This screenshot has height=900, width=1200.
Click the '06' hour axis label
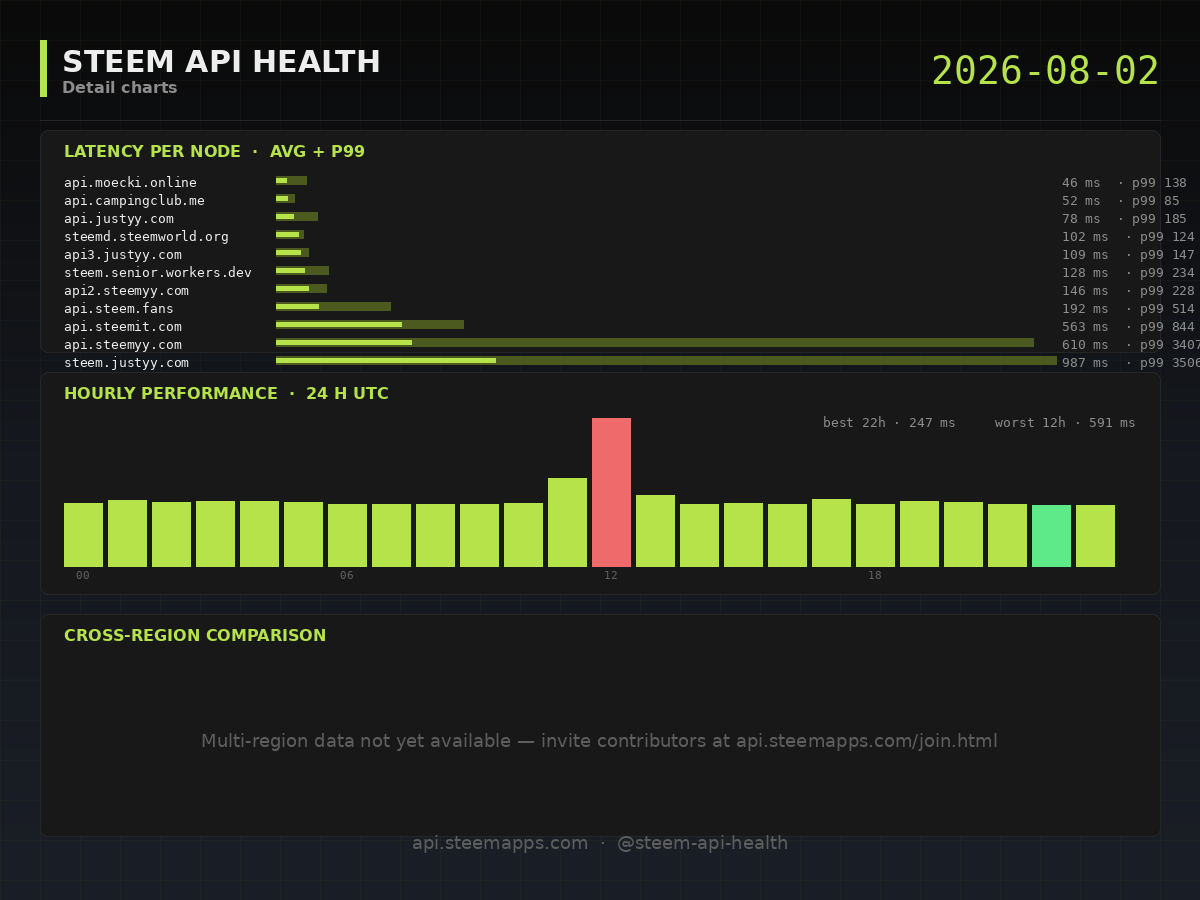[347, 576]
